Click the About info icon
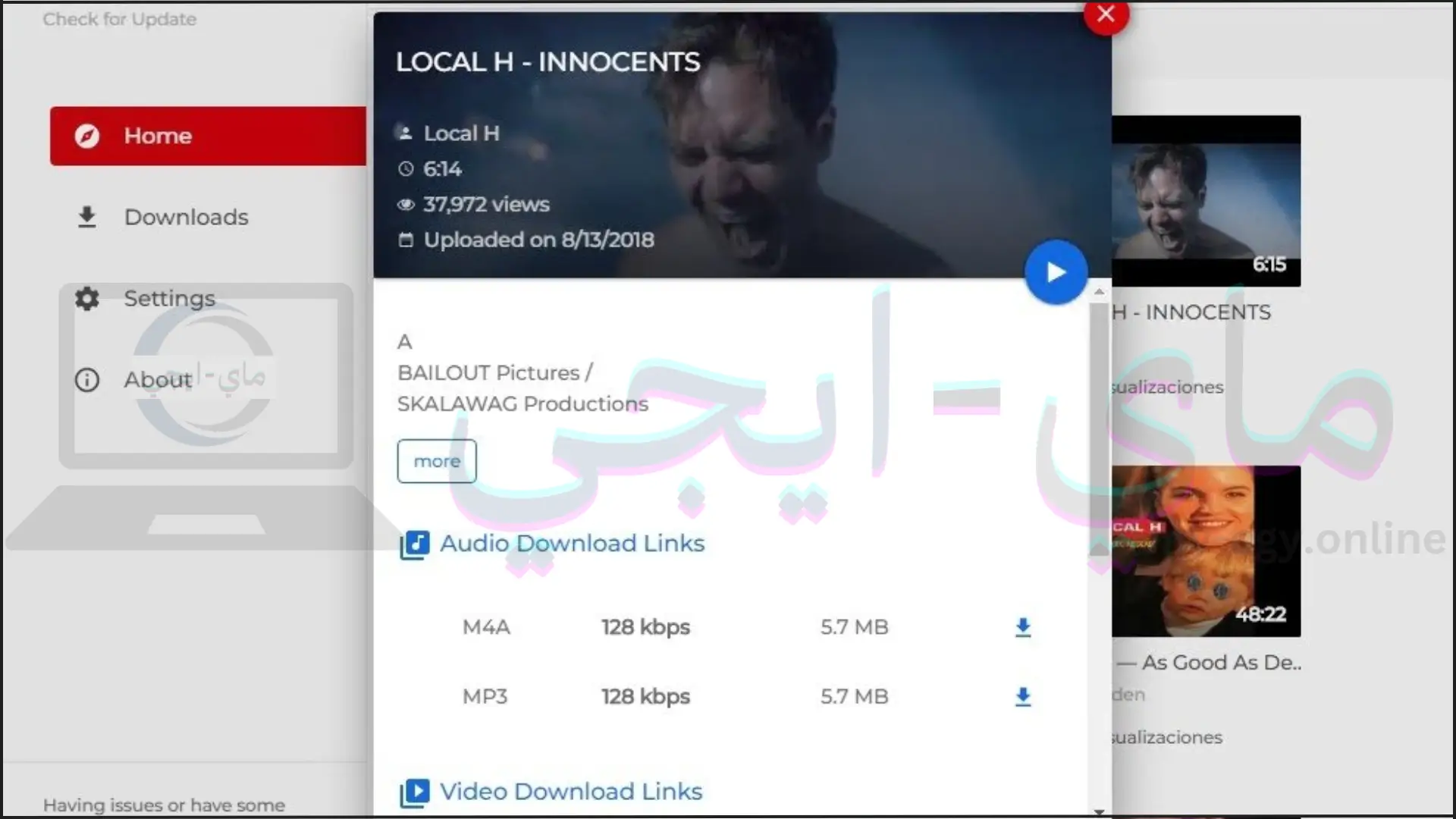The width and height of the screenshot is (1456, 819). click(87, 379)
